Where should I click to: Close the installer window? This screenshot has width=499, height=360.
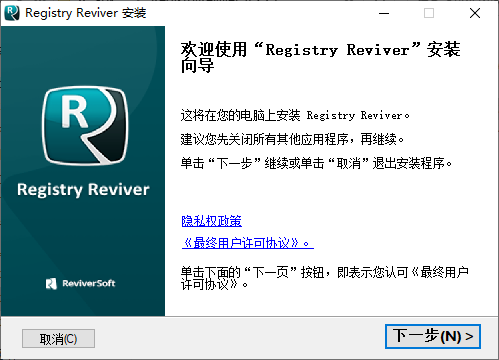[475, 13]
